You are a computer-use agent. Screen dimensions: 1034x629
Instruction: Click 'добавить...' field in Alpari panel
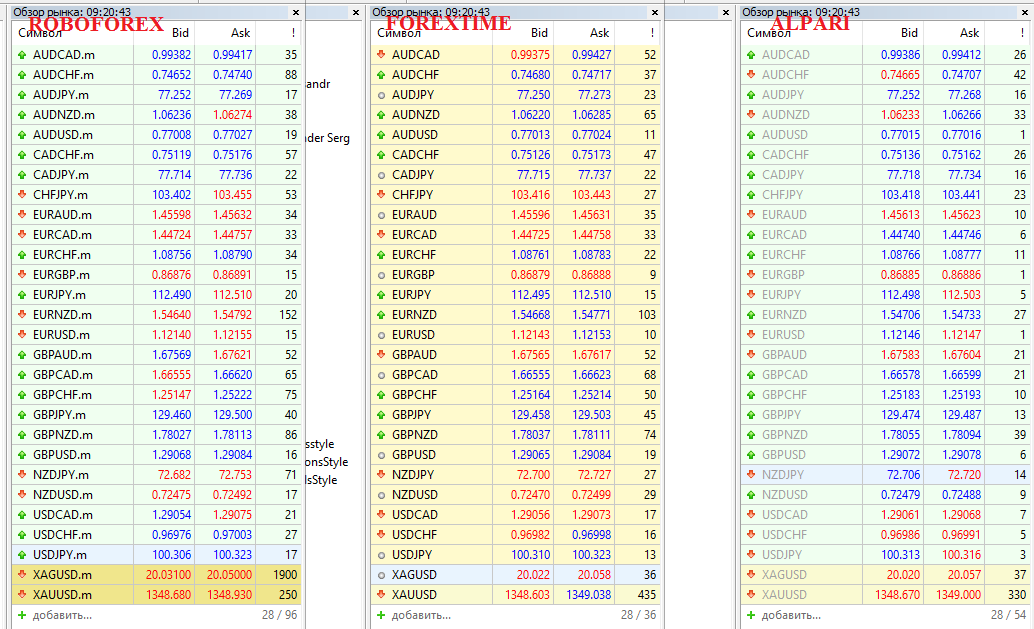(x=791, y=615)
